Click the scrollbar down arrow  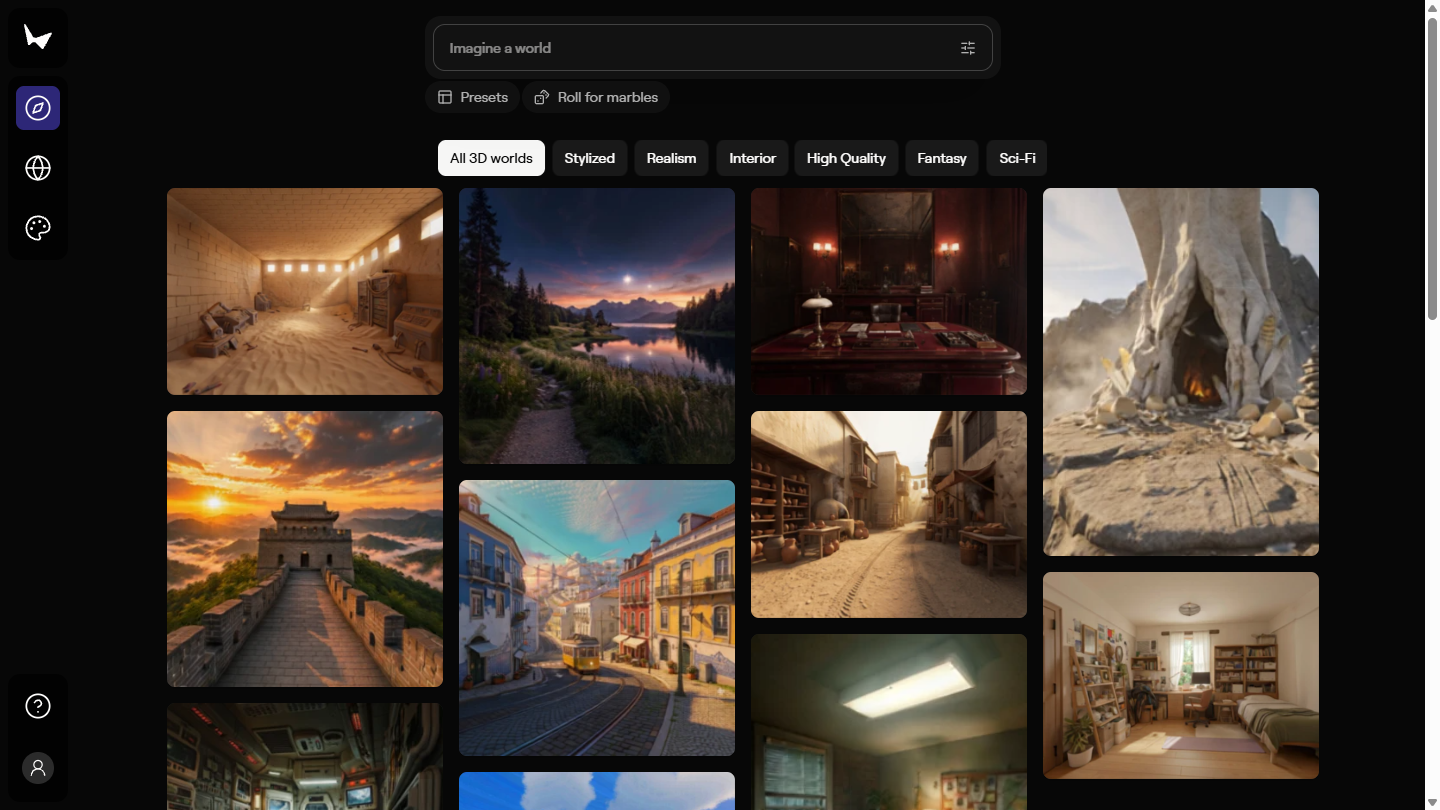click(x=1432, y=802)
